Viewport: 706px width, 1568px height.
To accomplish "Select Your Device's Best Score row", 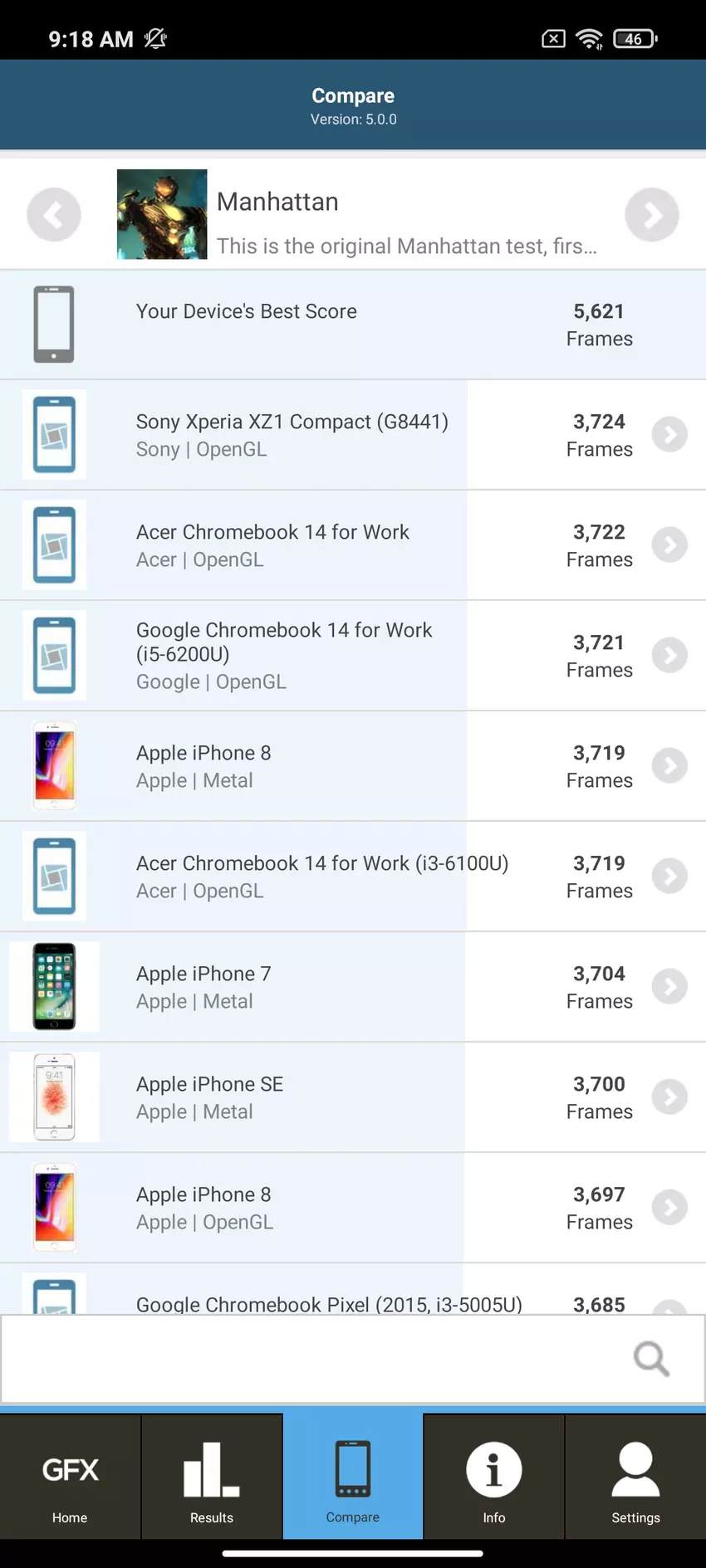I will point(353,325).
